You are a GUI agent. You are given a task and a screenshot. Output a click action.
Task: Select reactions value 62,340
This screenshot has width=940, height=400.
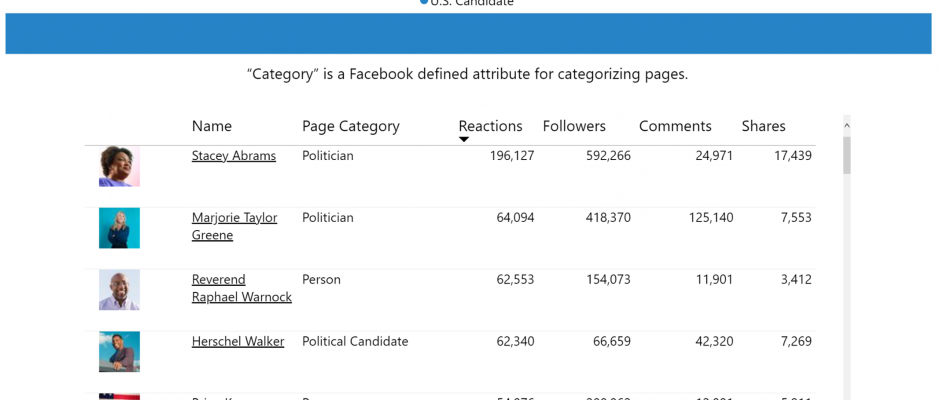[515, 342]
